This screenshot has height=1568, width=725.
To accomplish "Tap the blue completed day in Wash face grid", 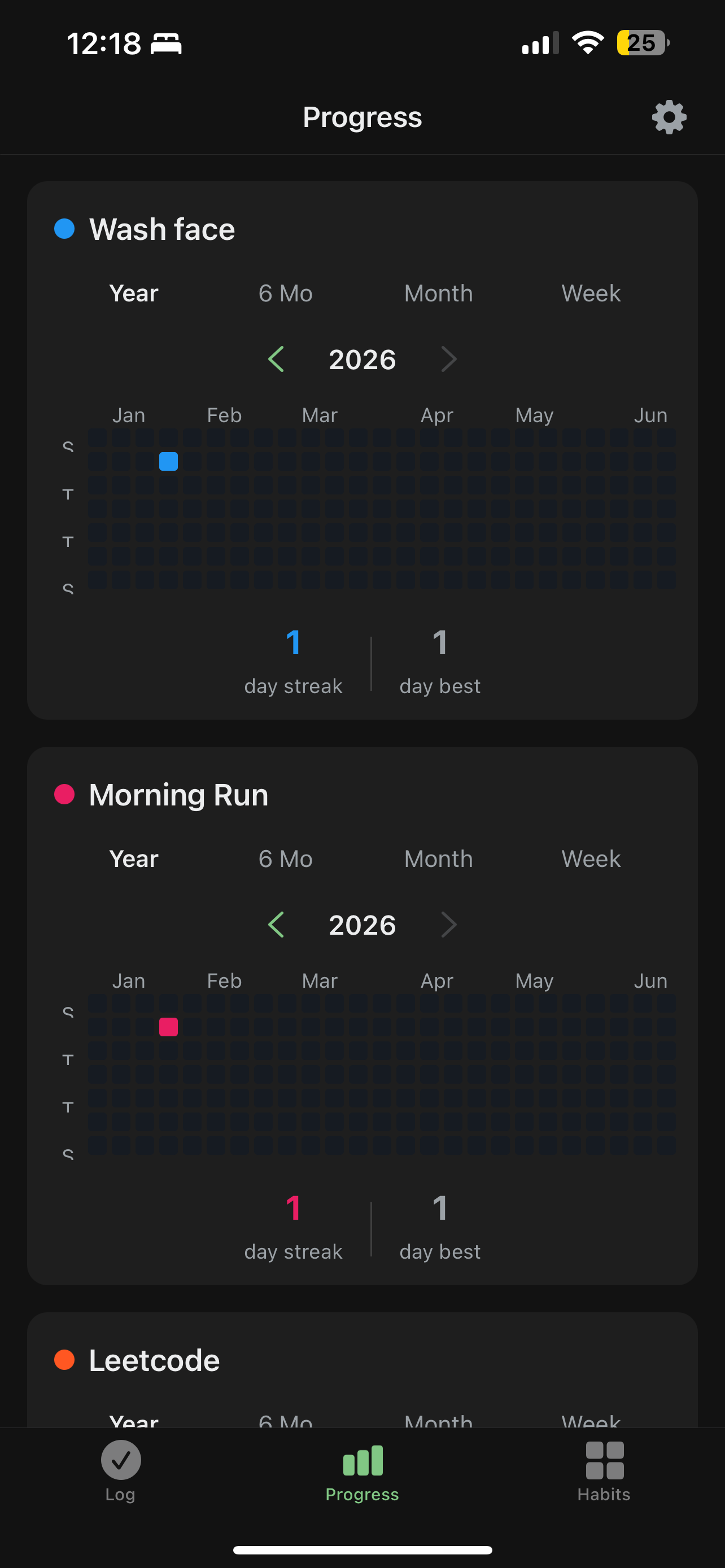I will [x=169, y=461].
